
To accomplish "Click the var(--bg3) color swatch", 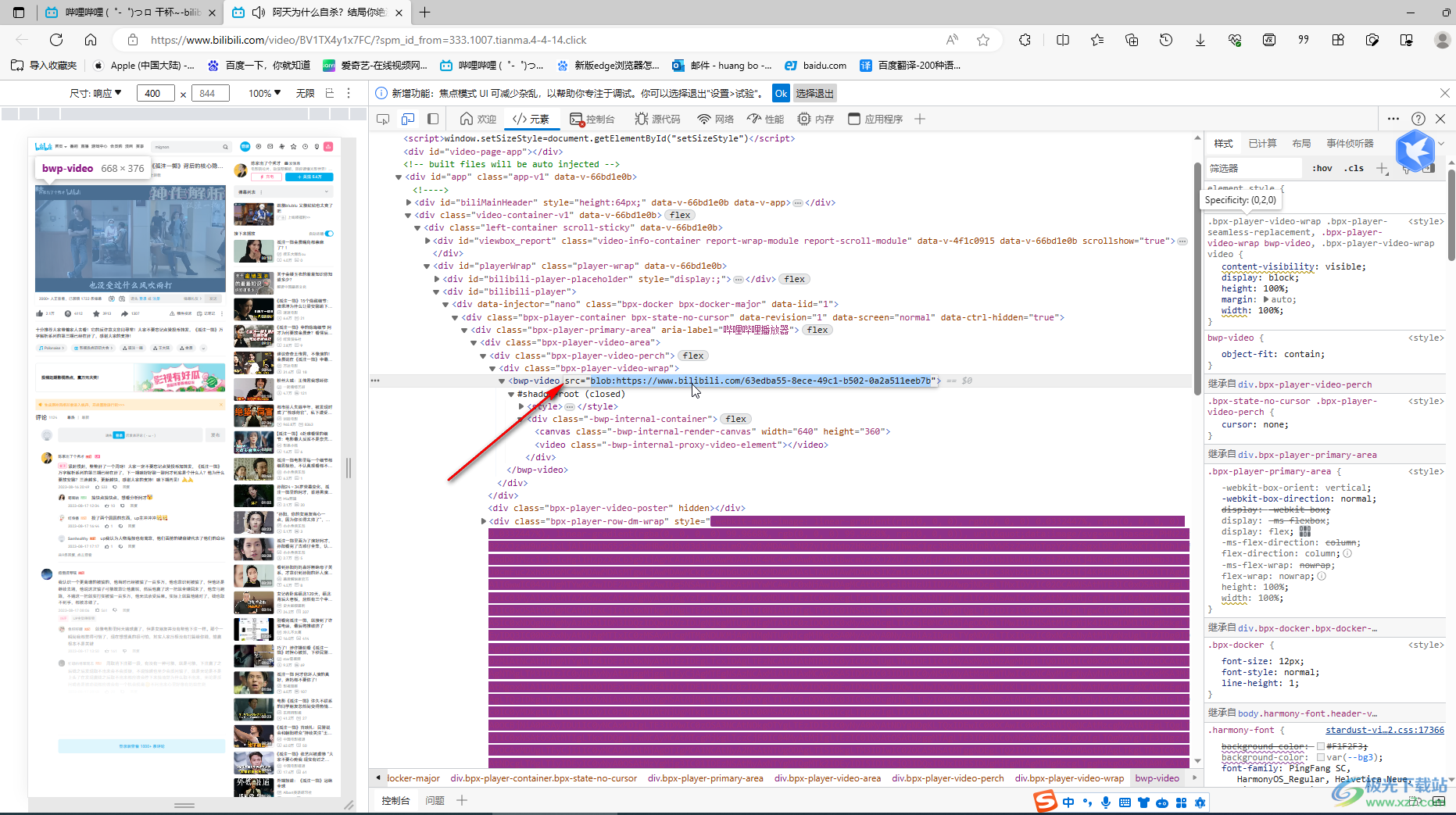I will (x=1320, y=757).
